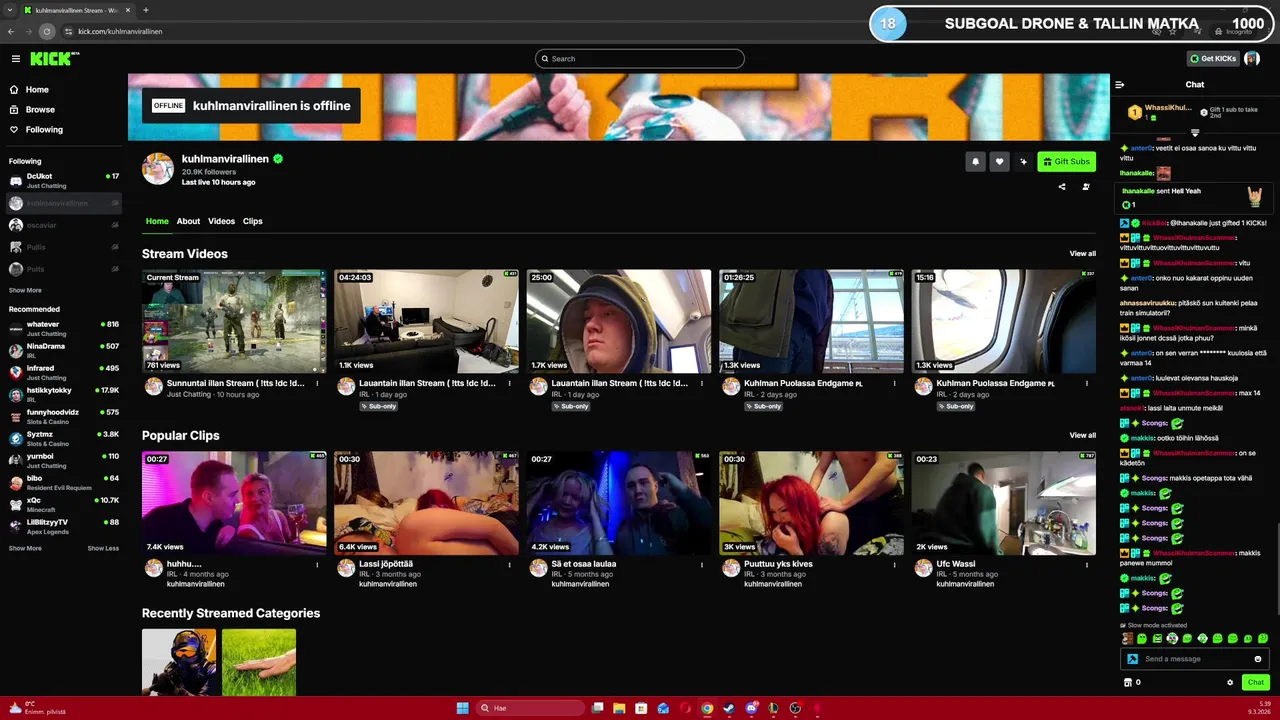The width and height of the screenshot is (1280, 720).
Task: Click the search input field
Action: pos(640,59)
